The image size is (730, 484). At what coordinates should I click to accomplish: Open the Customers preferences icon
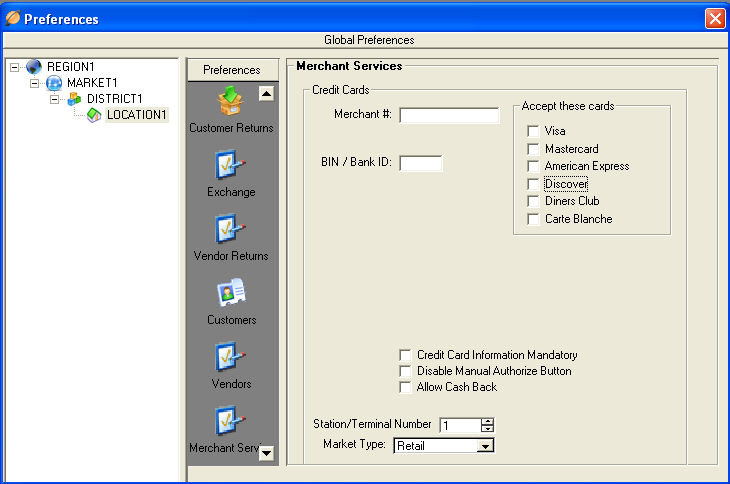tap(231, 292)
